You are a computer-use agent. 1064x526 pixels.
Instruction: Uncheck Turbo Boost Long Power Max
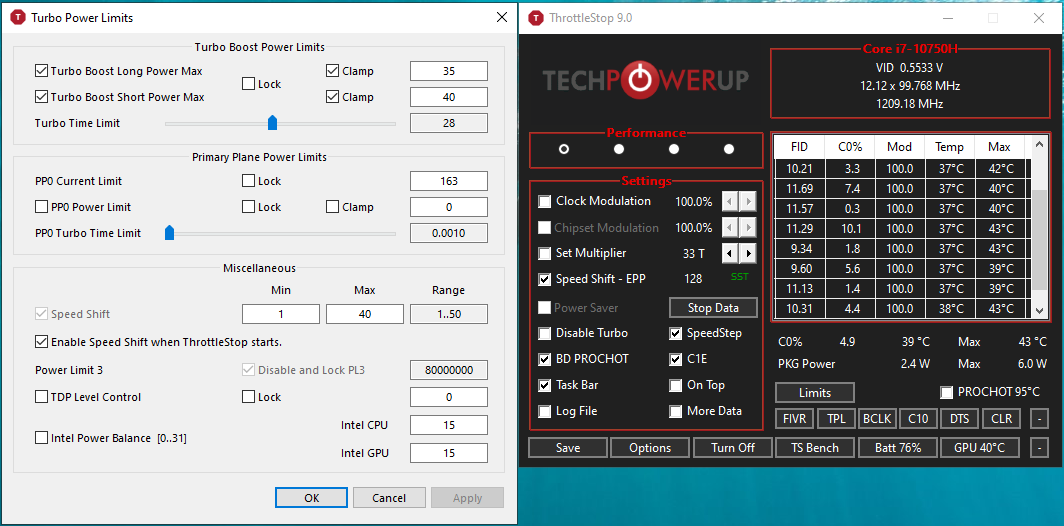pyautogui.click(x=41, y=71)
